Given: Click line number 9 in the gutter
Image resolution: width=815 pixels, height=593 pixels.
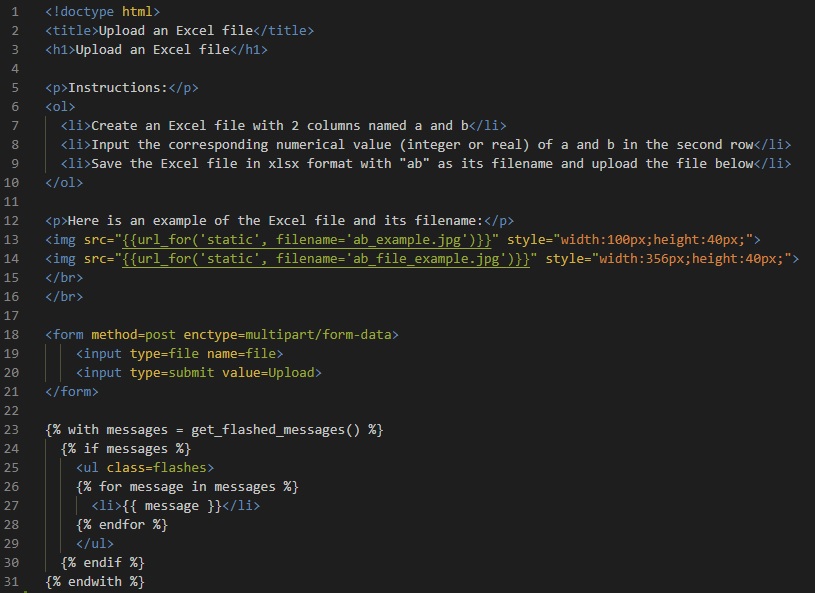Looking at the screenshot, I should click(x=15, y=164).
